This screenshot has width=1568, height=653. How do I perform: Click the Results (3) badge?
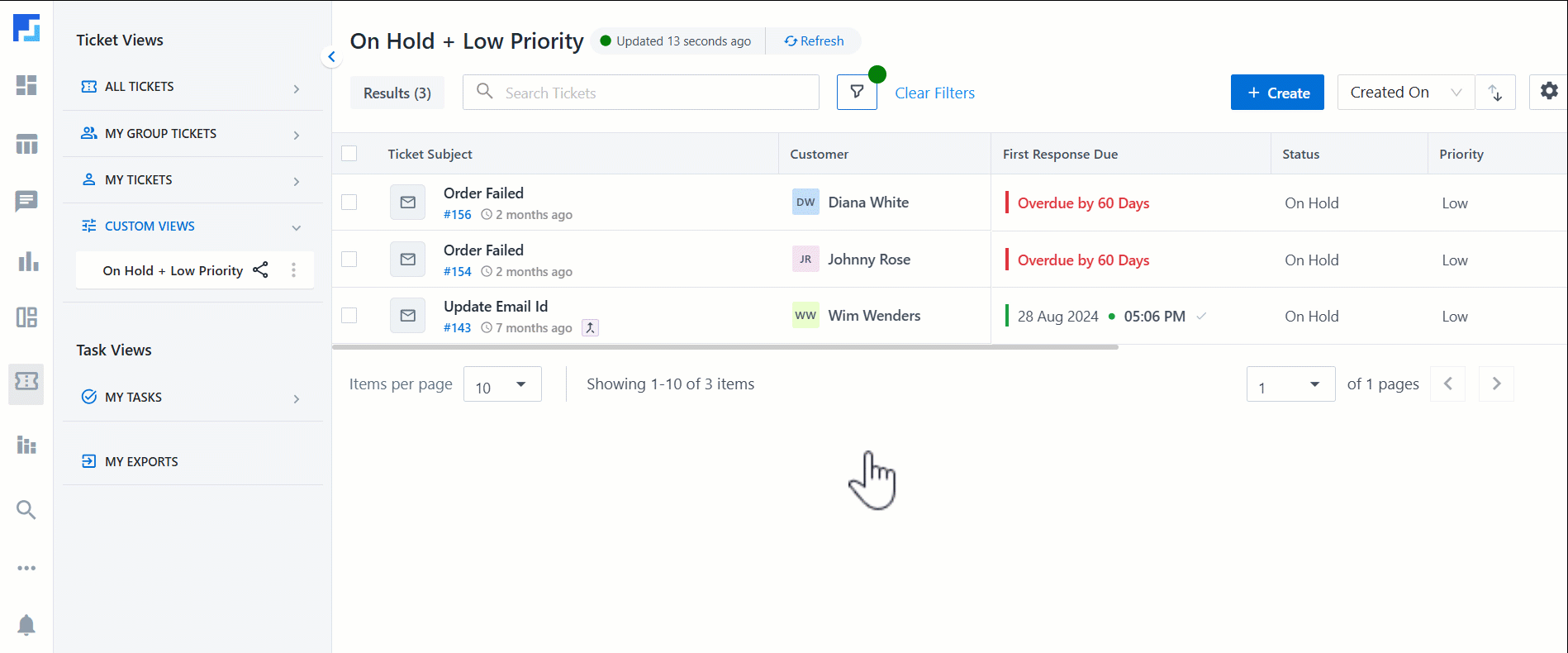tap(397, 93)
